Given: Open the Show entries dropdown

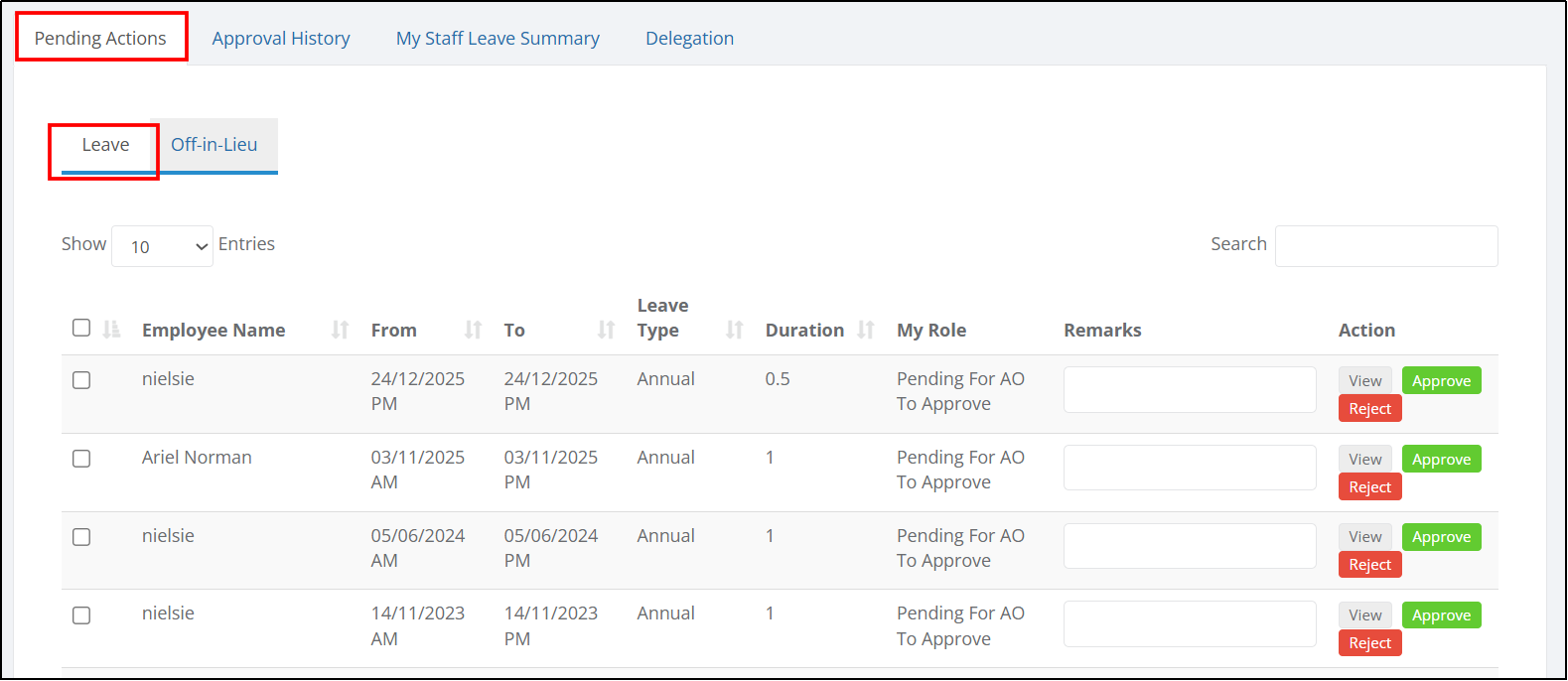Looking at the screenshot, I should [x=163, y=246].
